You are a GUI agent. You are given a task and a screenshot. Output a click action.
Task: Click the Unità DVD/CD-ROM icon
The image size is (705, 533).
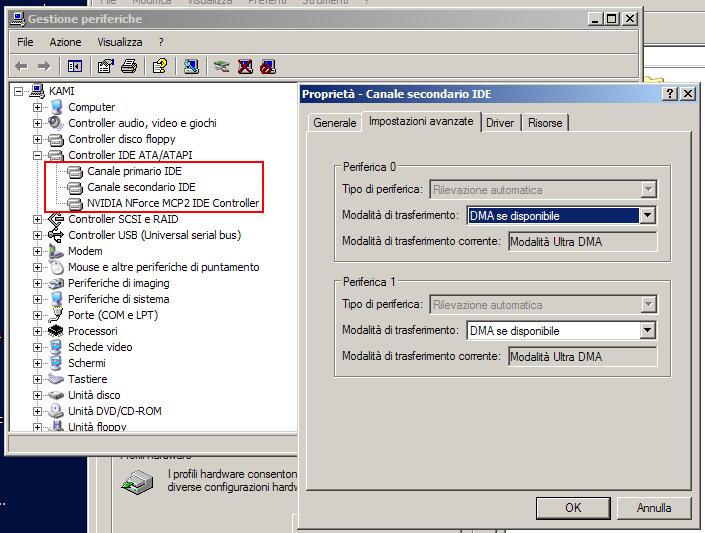[56, 411]
